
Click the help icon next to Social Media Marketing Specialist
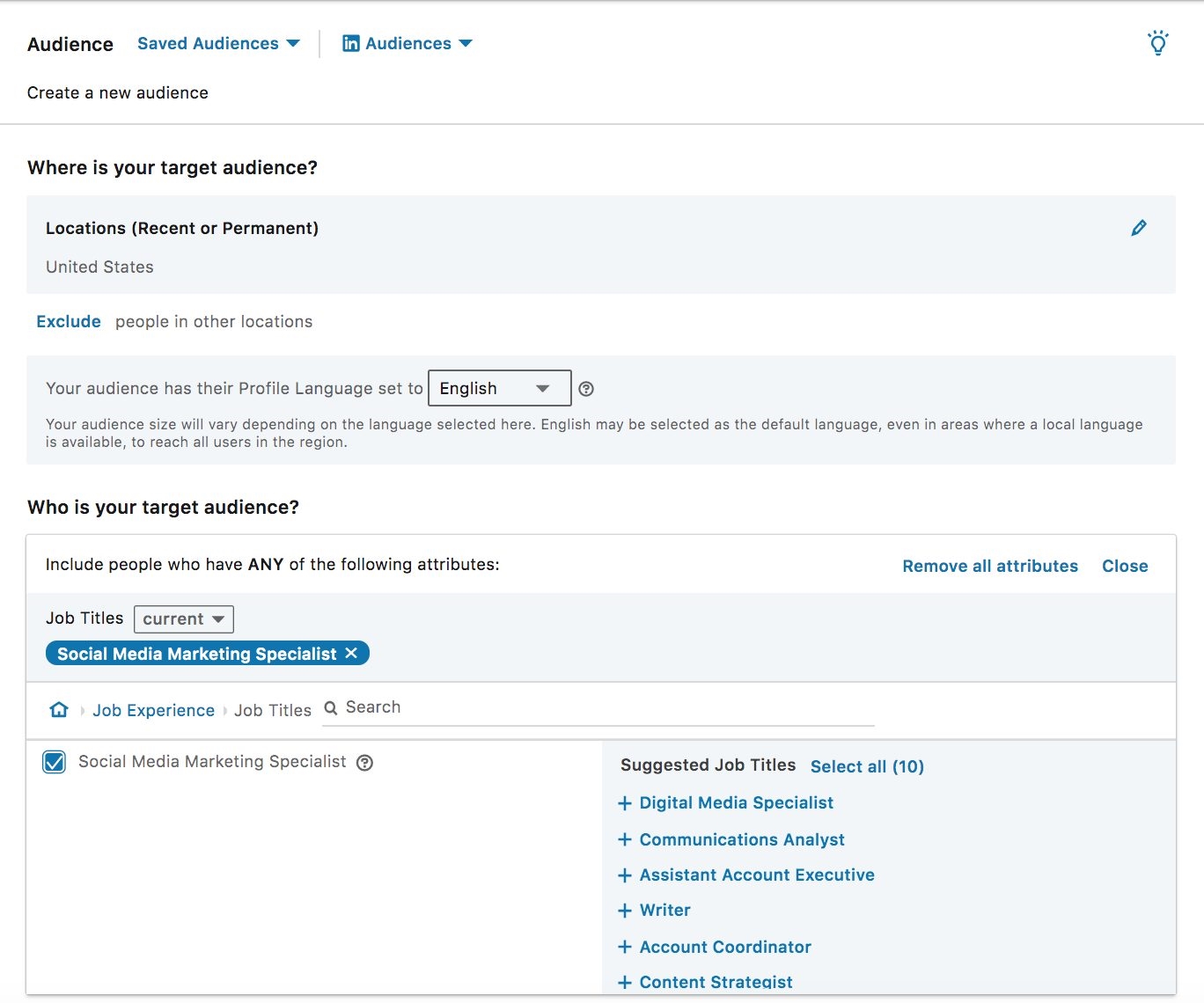(363, 762)
